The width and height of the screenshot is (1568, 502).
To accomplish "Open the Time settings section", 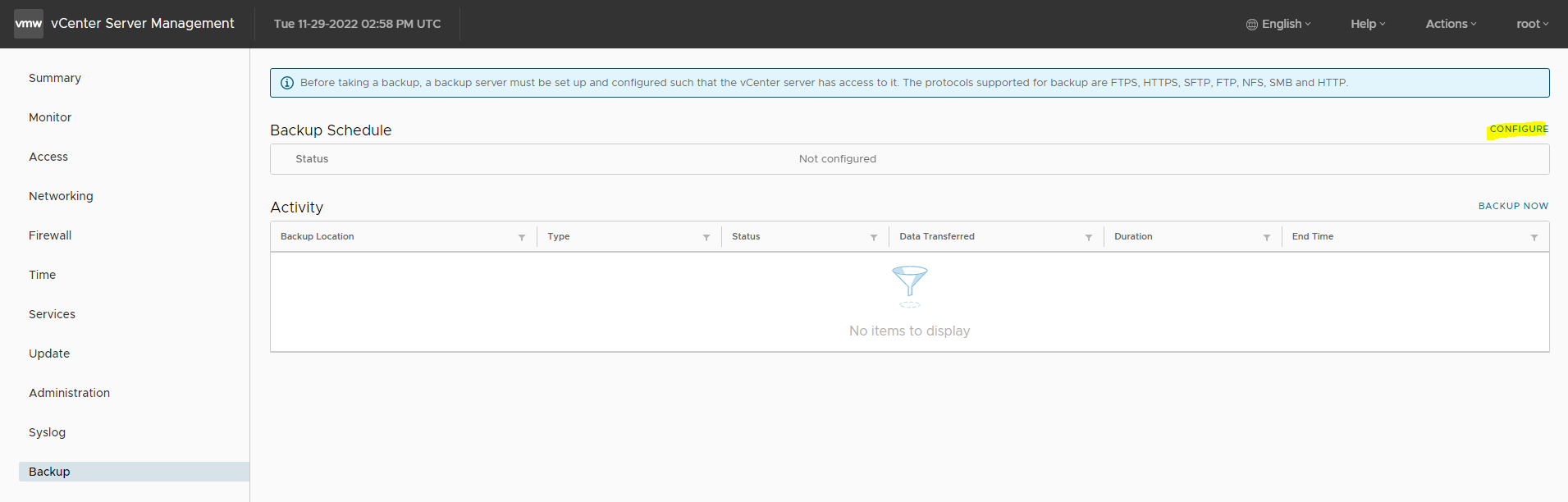I will coord(42,275).
